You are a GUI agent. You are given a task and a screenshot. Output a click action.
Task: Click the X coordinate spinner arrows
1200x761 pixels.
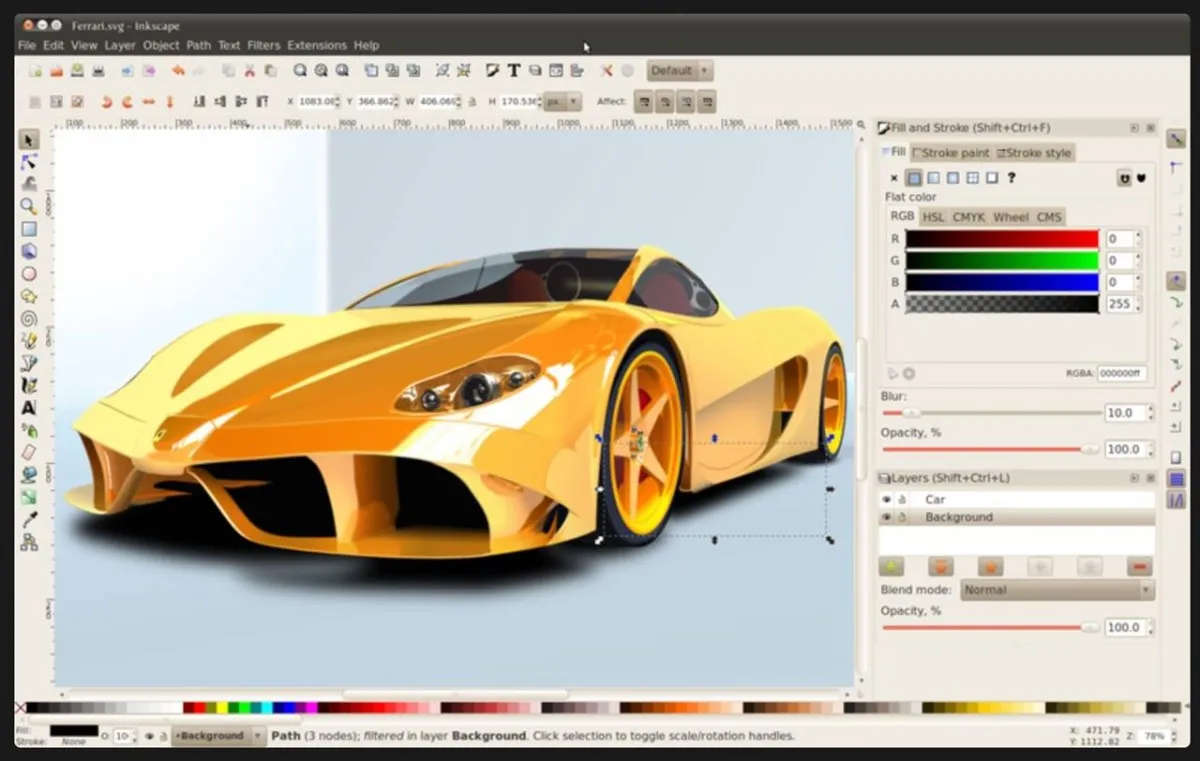pos(337,102)
